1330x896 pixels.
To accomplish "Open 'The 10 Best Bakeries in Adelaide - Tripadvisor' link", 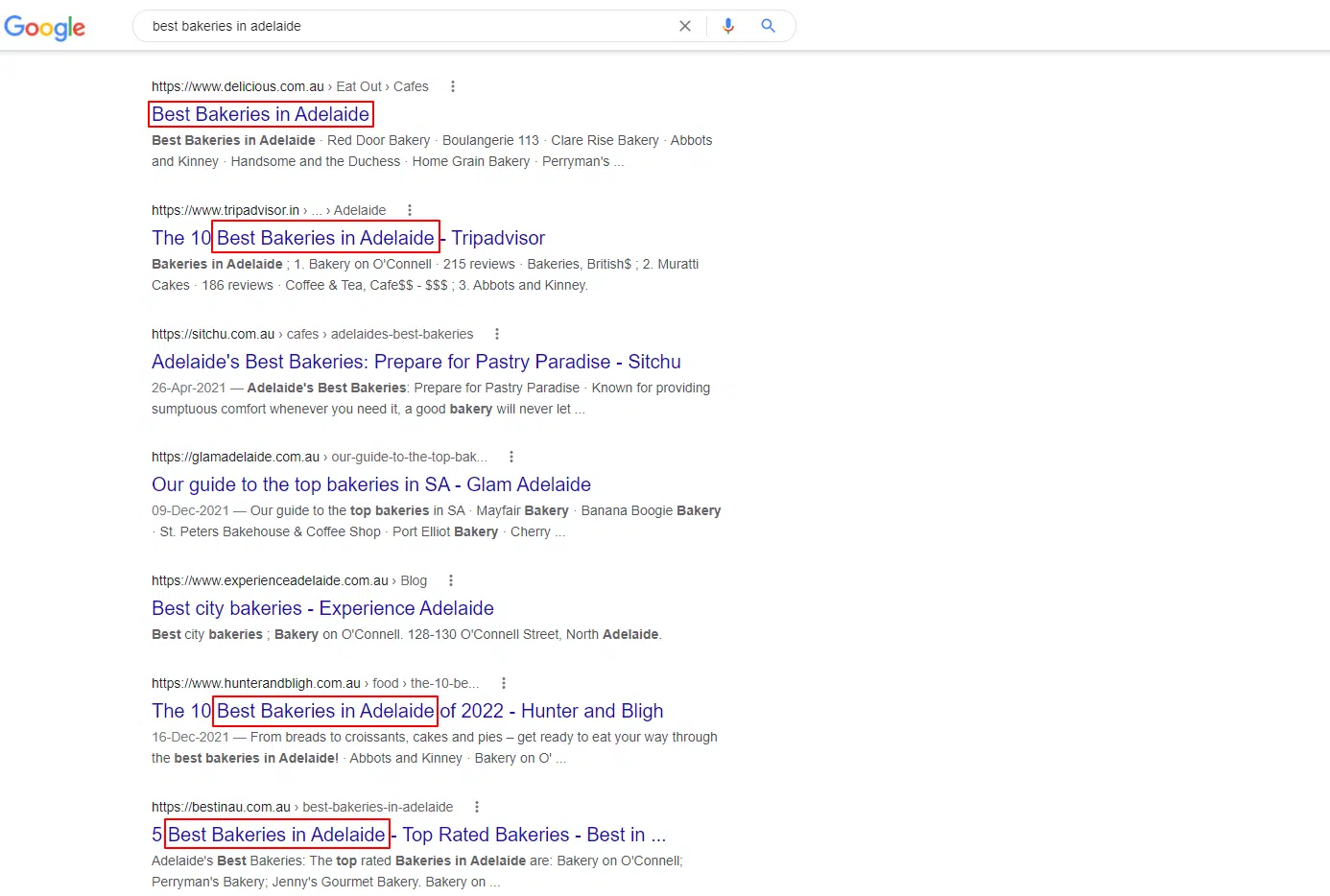I will (x=348, y=238).
